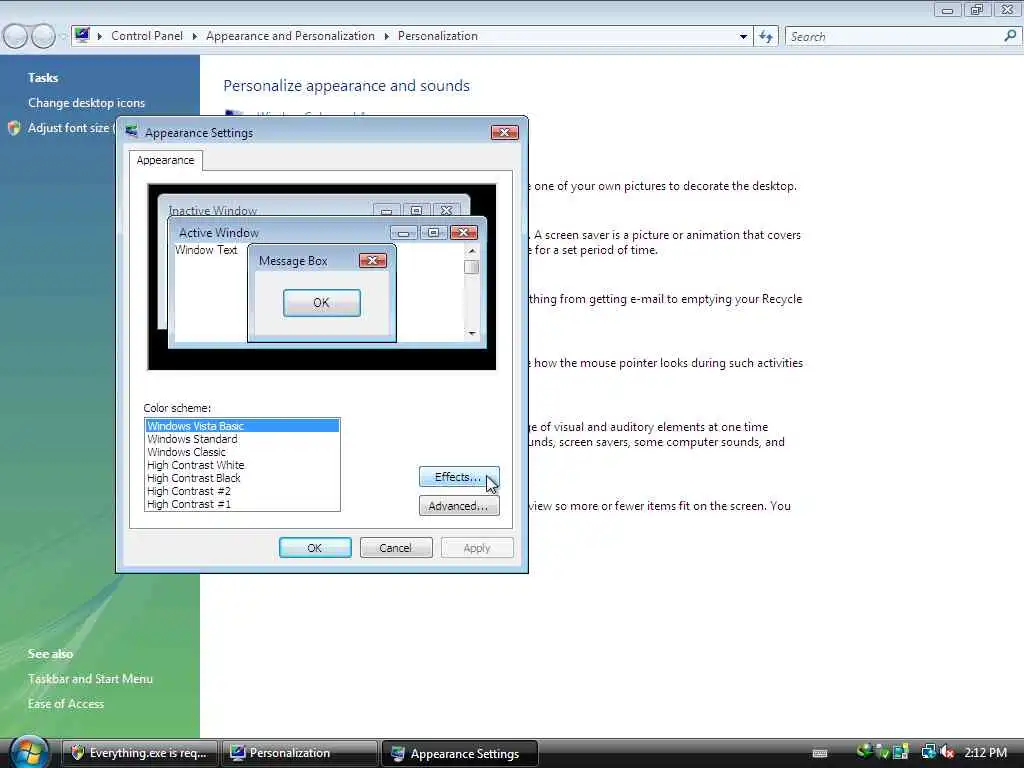The image size is (1024, 768).
Task: Open the Effects... dialog
Action: coord(459,477)
